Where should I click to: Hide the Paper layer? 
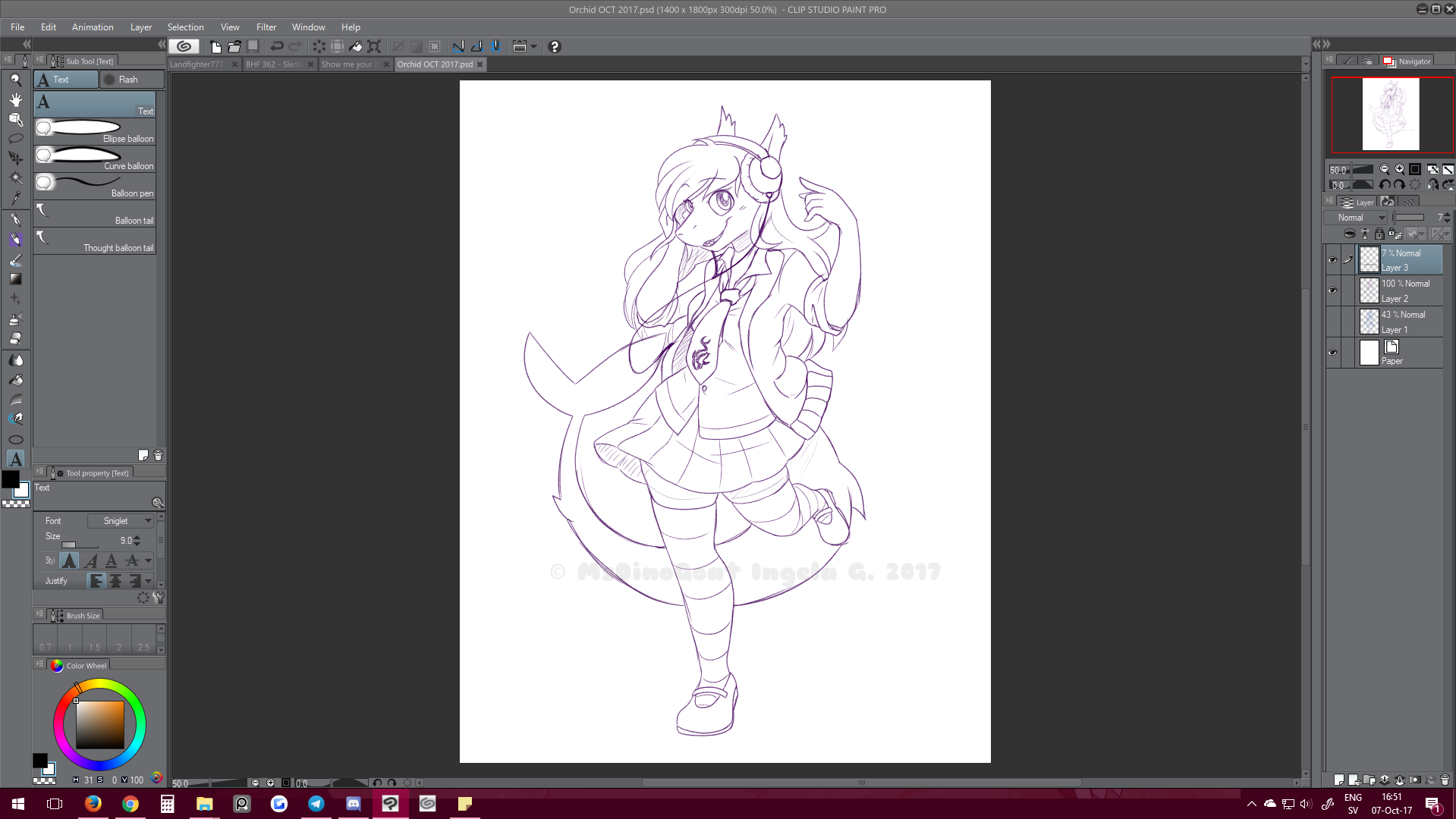[1332, 353]
